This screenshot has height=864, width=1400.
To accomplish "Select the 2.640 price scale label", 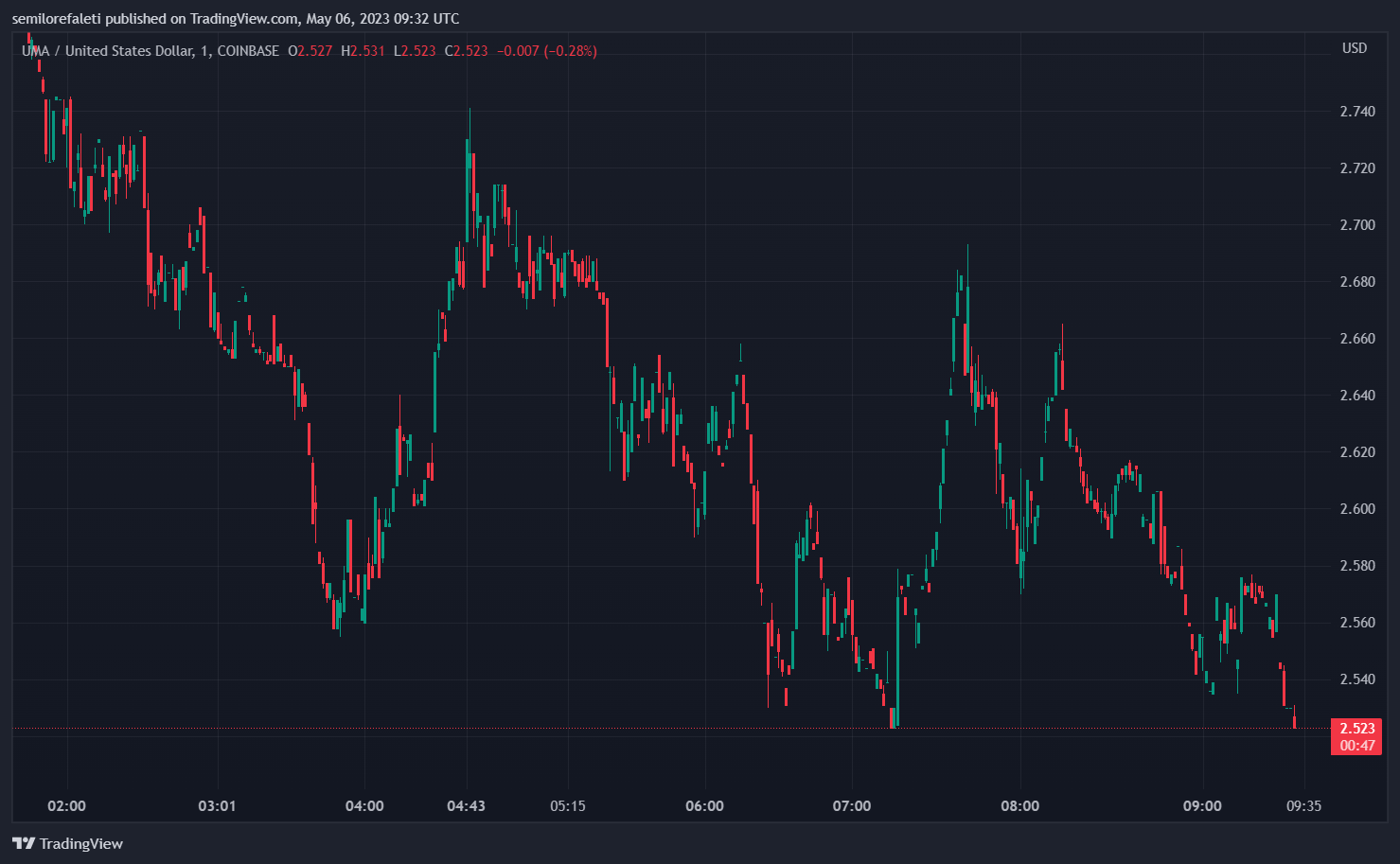I will coord(1357,396).
